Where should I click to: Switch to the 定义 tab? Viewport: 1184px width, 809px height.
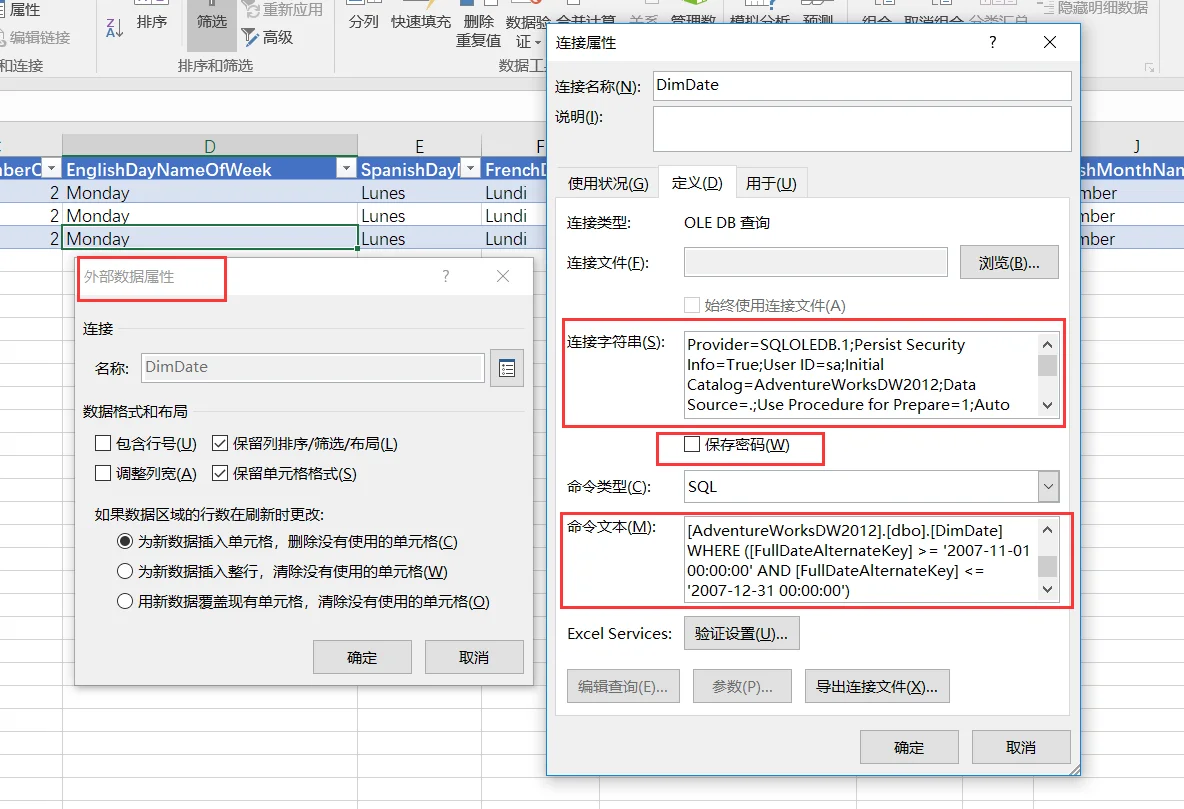(x=697, y=183)
